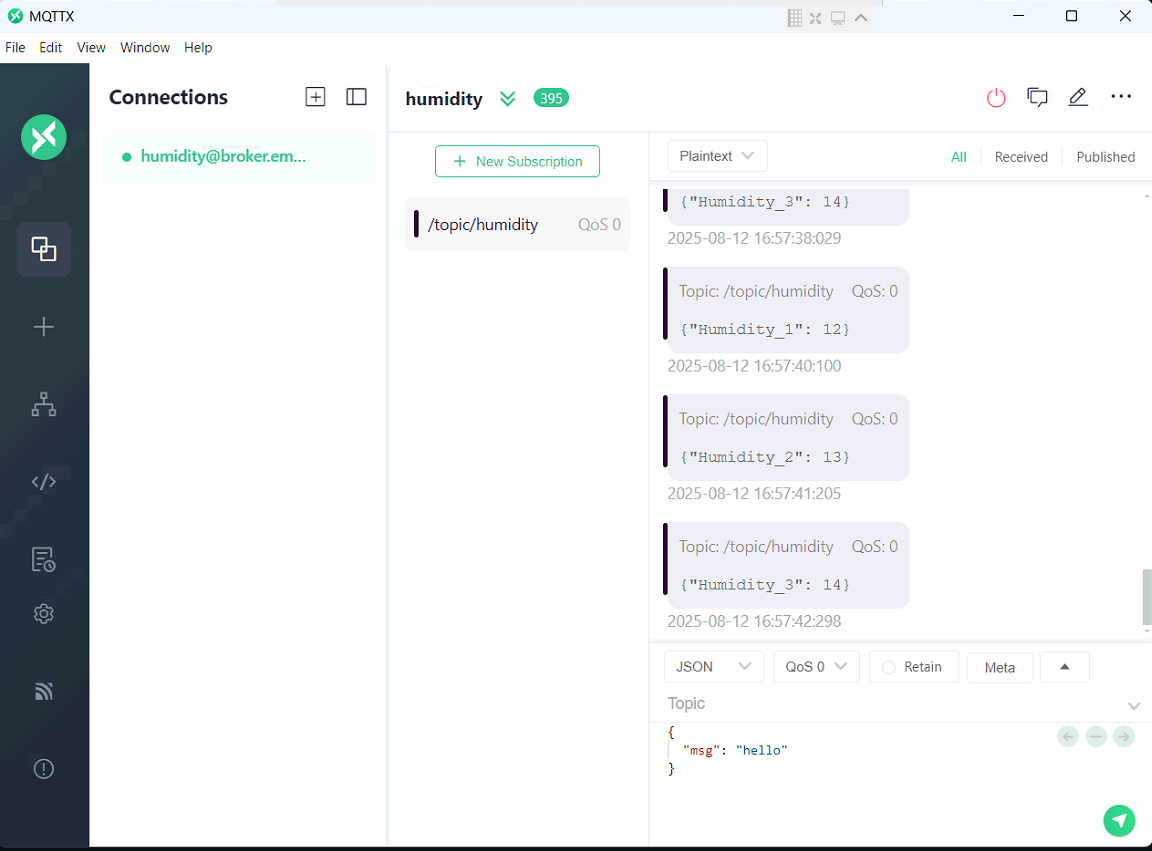Viewport: 1152px width, 851px height.
Task: Open the JSON payload type dropdown
Action: (x=713, y=667)
